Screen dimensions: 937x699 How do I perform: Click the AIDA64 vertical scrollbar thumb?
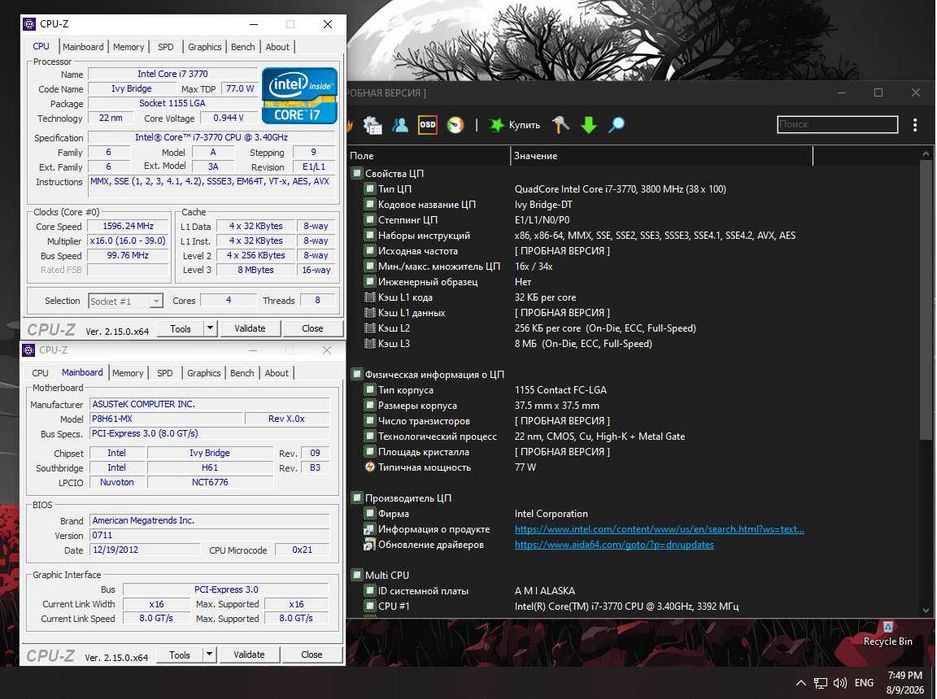click(x=926, y=299)
